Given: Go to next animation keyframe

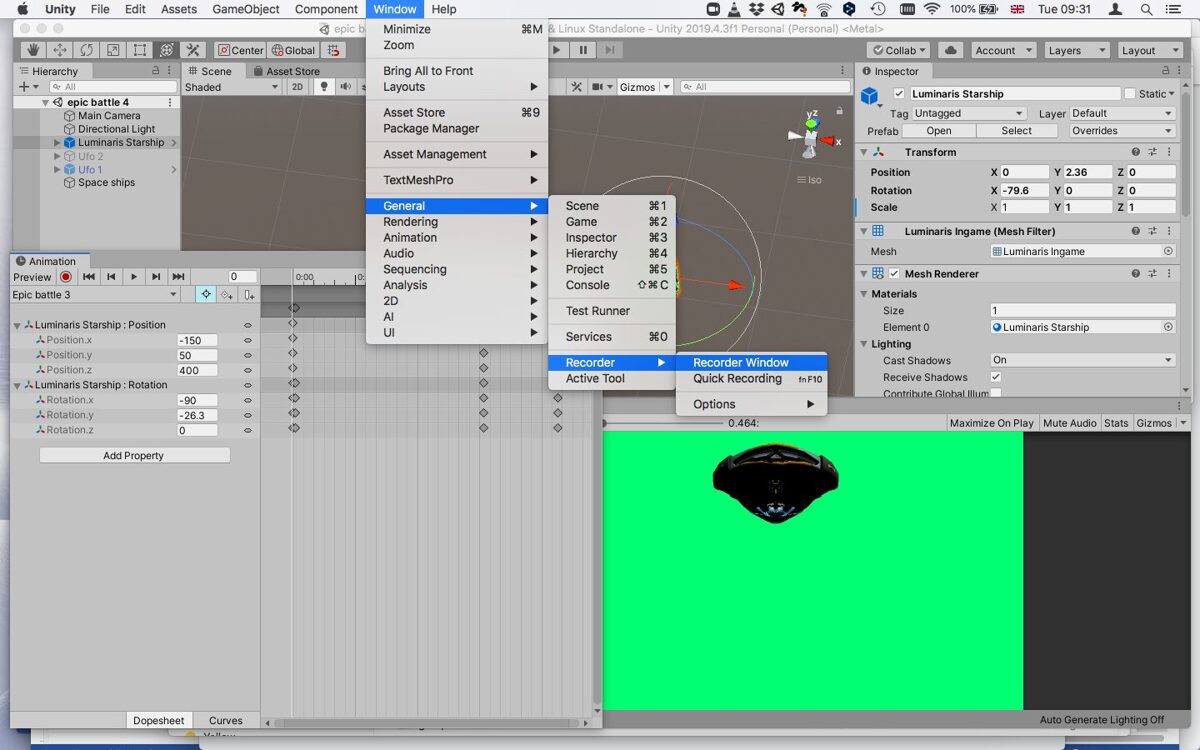Looking at the screenshot, I should coord(155,277).
